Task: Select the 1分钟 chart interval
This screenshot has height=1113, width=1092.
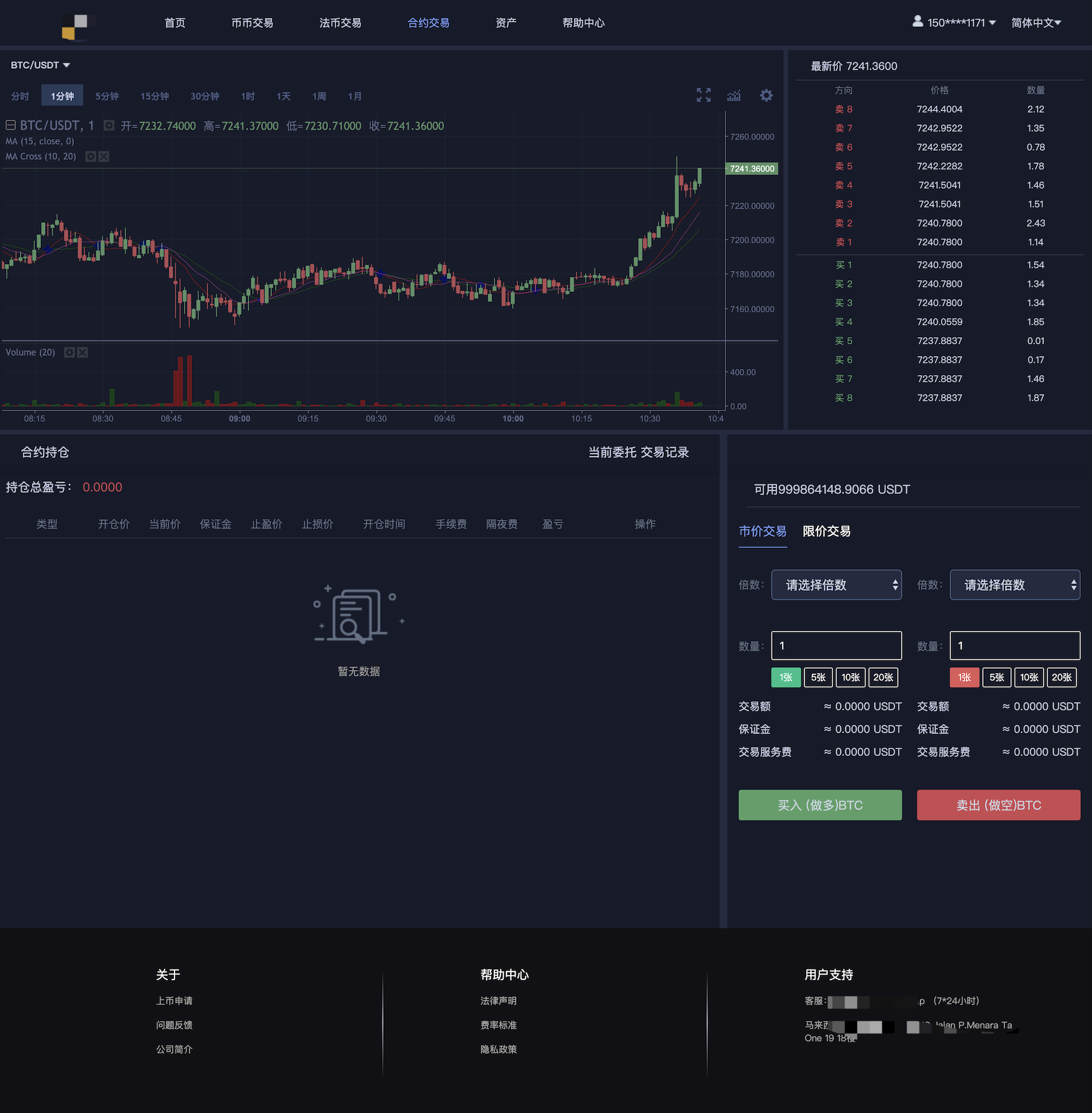Action: [62, 96]
